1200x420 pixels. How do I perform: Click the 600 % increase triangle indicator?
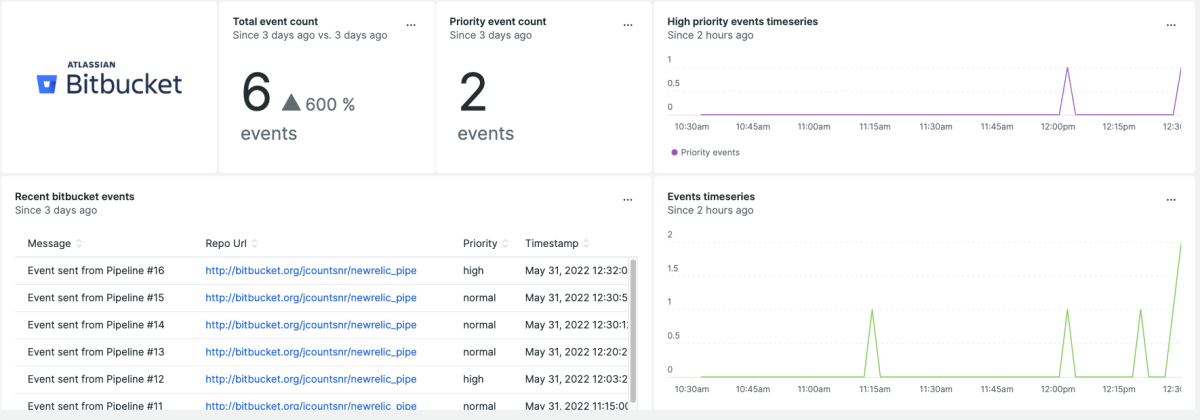291,102
